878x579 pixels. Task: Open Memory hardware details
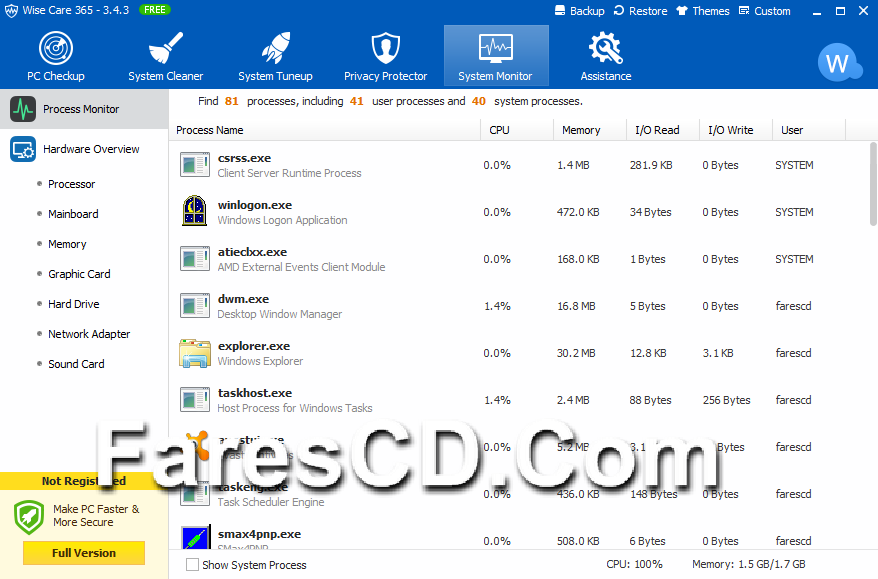coord(67,244)
